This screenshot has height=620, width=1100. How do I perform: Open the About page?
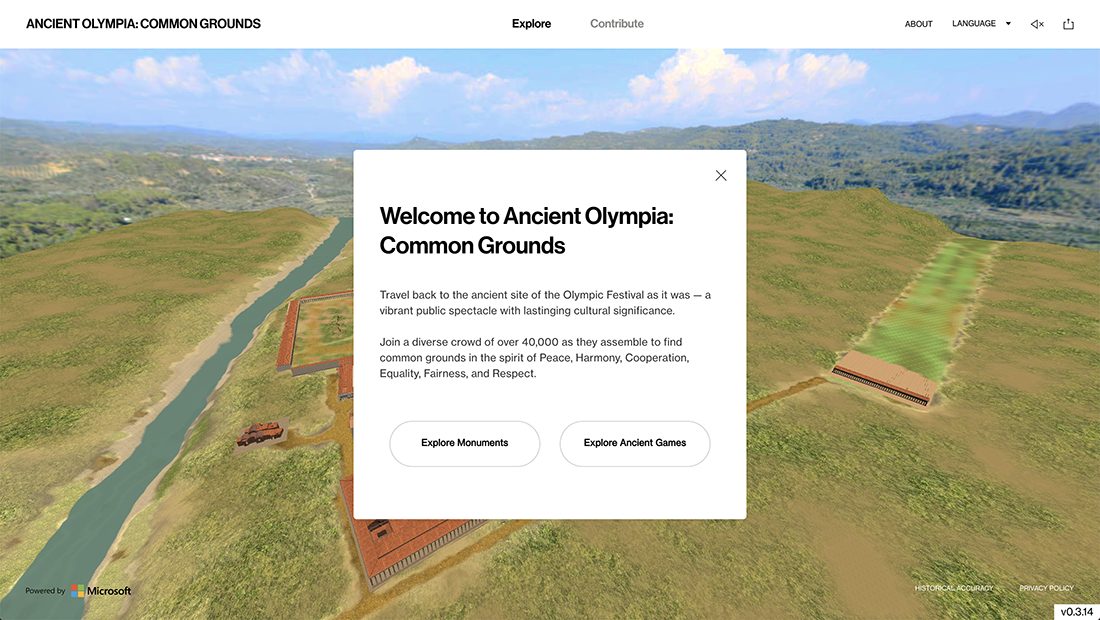point(918,24)
